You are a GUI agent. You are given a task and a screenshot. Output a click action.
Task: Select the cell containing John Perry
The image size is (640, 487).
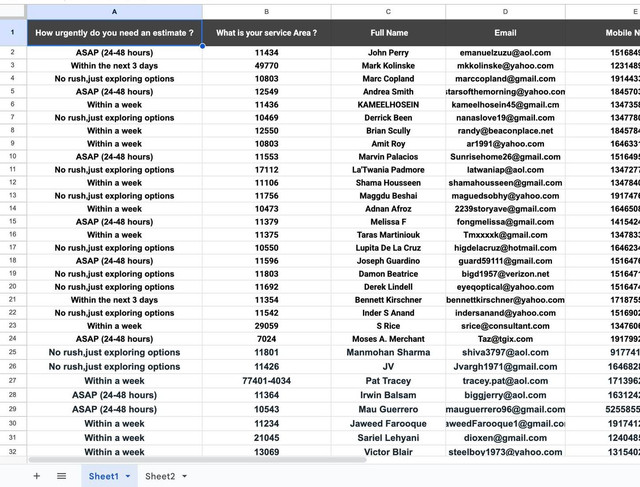(x=388, y=52)
